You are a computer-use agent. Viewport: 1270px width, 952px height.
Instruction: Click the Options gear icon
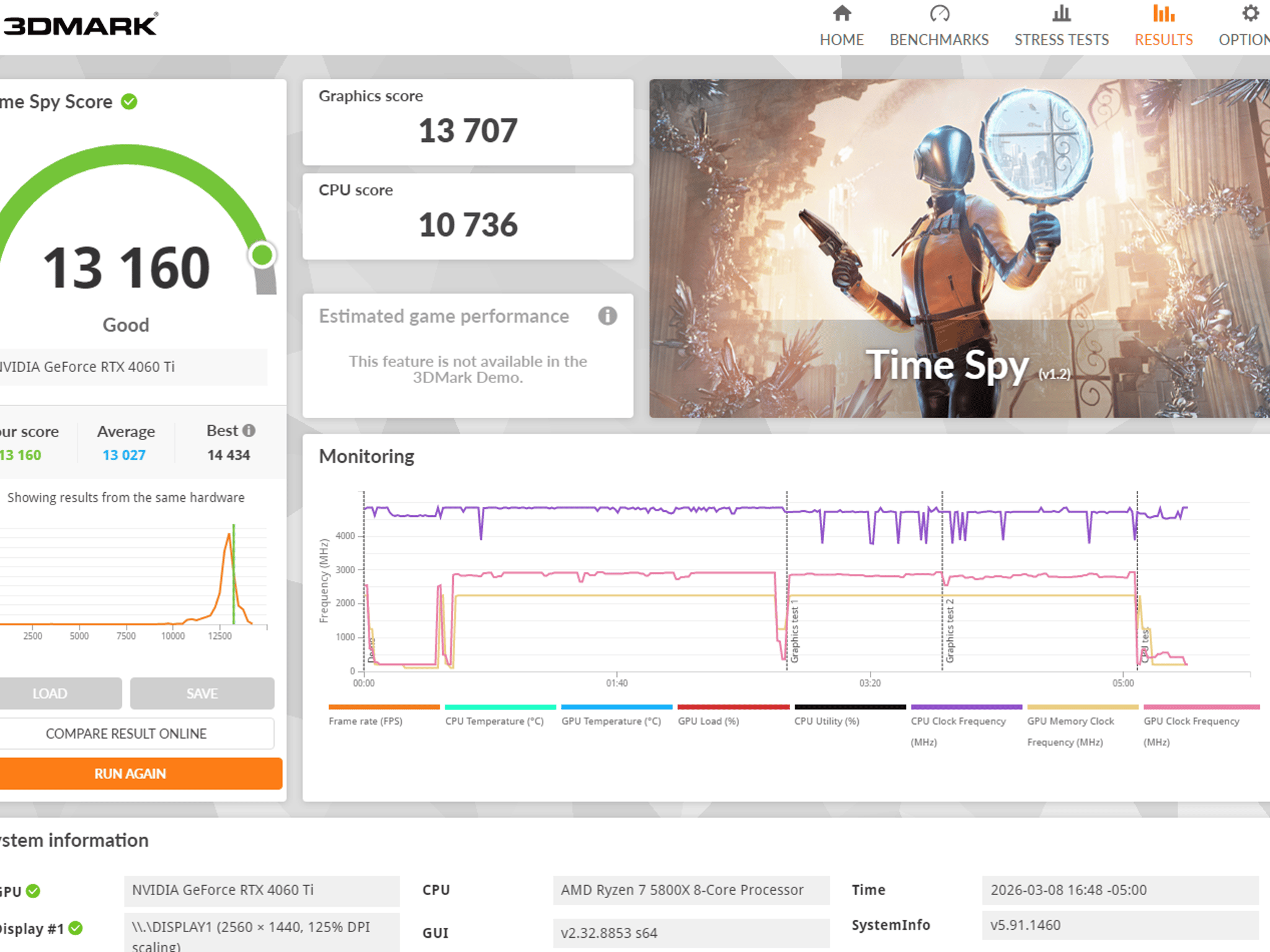[x=1250, y=13]
